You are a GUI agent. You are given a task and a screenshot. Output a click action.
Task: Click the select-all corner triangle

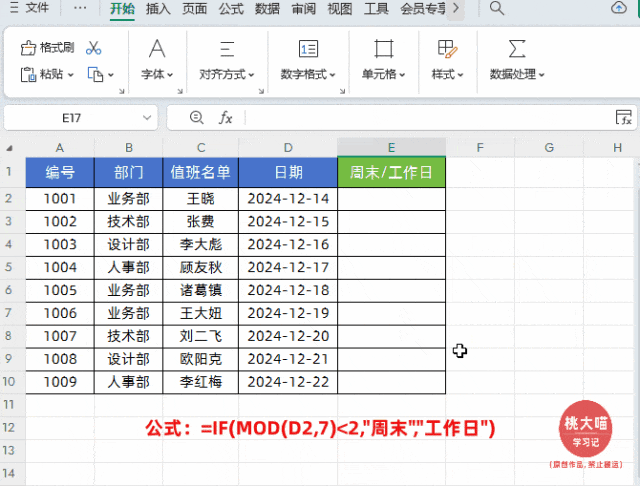click(x=9, y=148)
